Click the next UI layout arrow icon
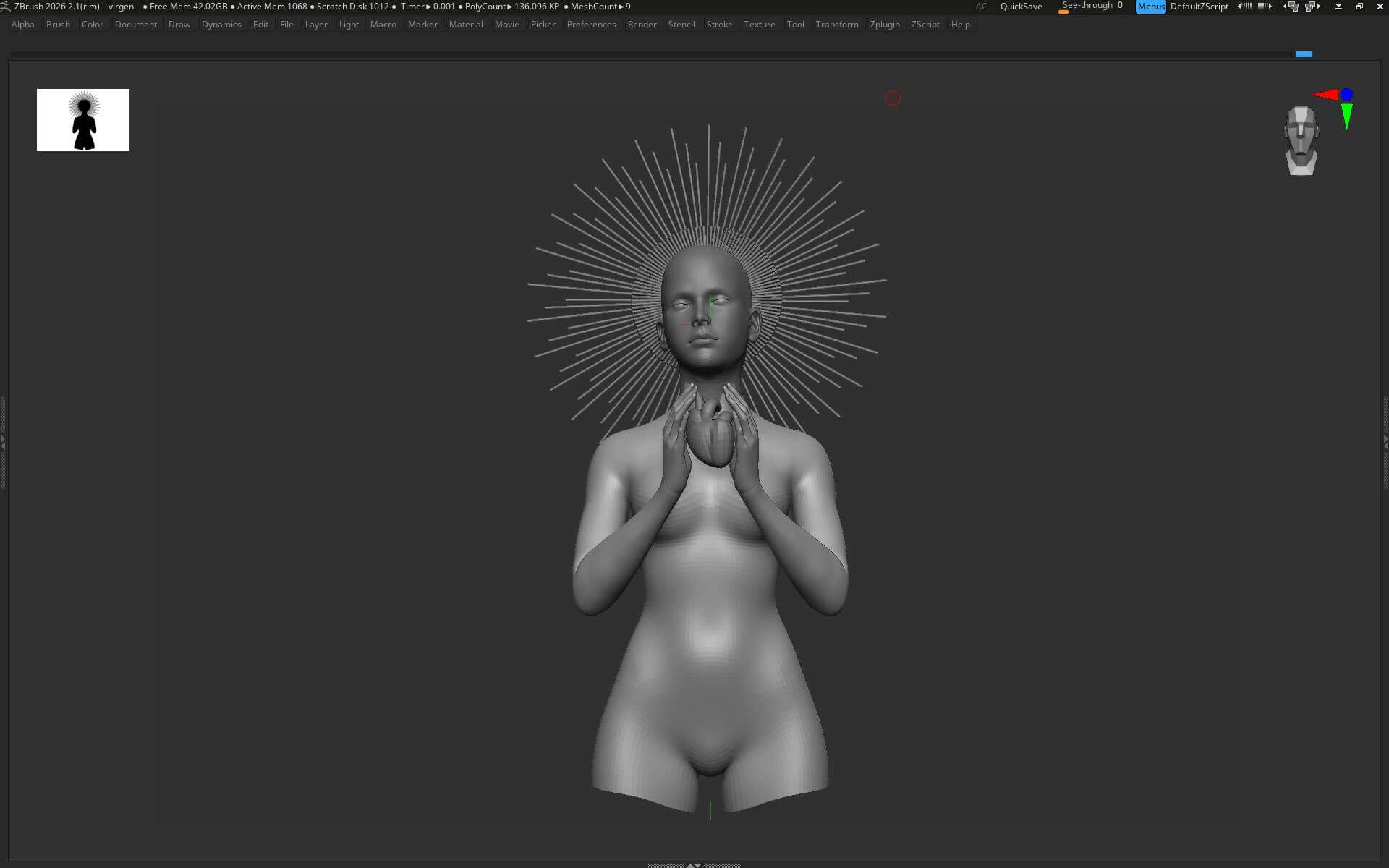 pyautogui.click(x=1313, y=7)
